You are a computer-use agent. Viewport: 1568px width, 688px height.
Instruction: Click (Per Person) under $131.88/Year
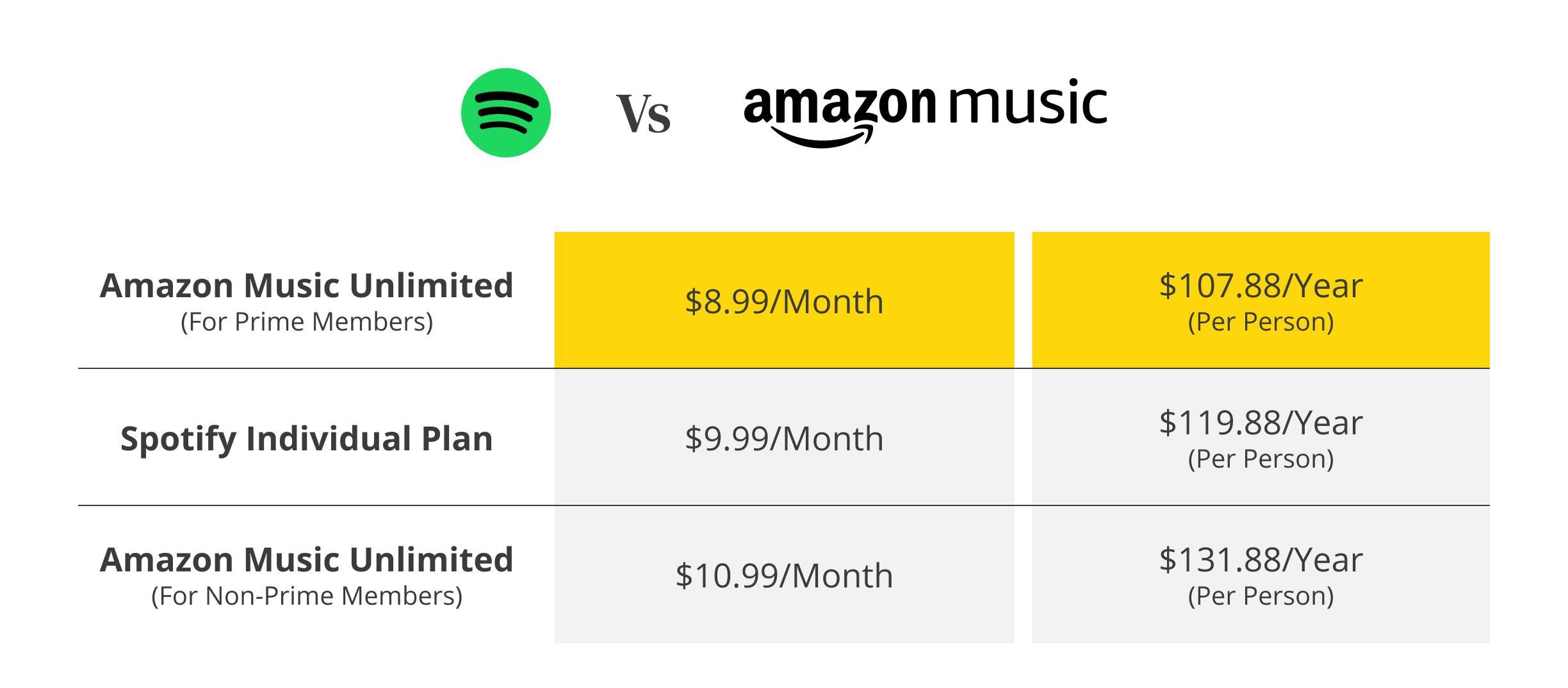pyautogui.click(x=1260, y=596)
